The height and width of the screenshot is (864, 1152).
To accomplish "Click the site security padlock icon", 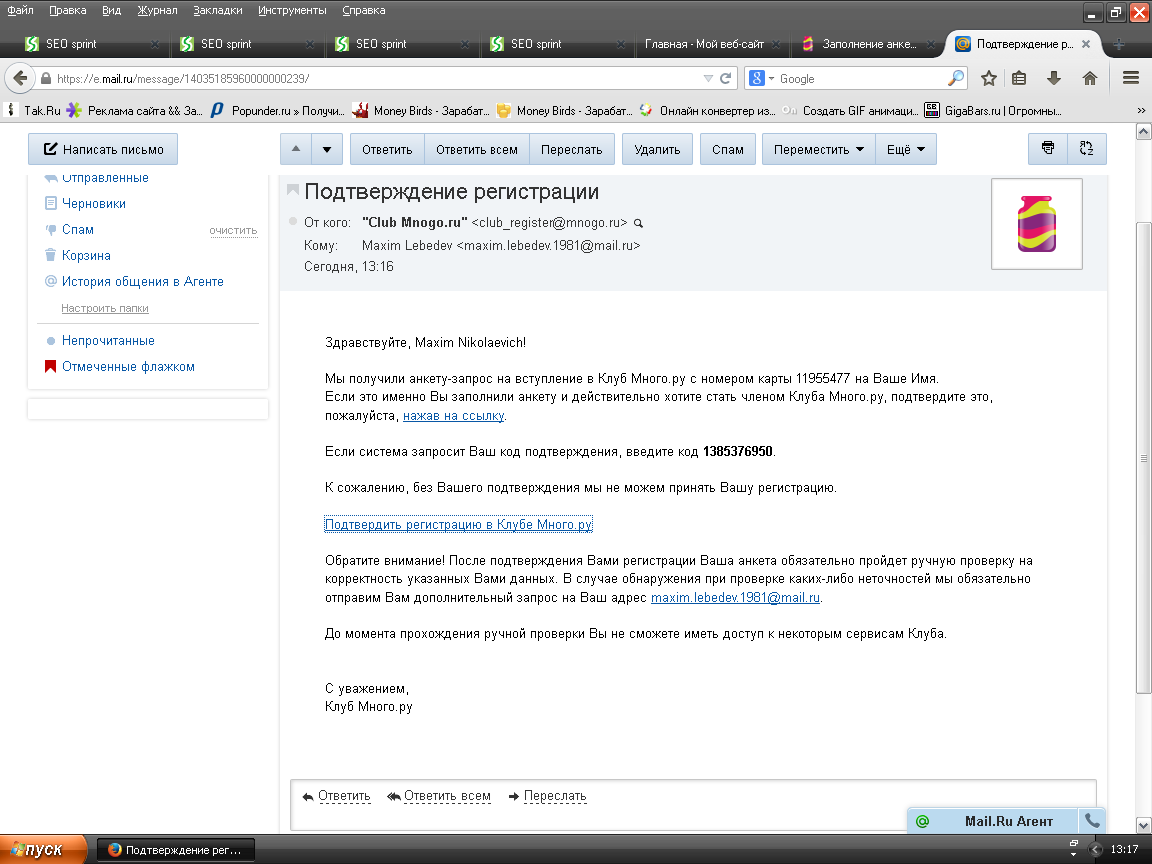I will coord(46,79).
